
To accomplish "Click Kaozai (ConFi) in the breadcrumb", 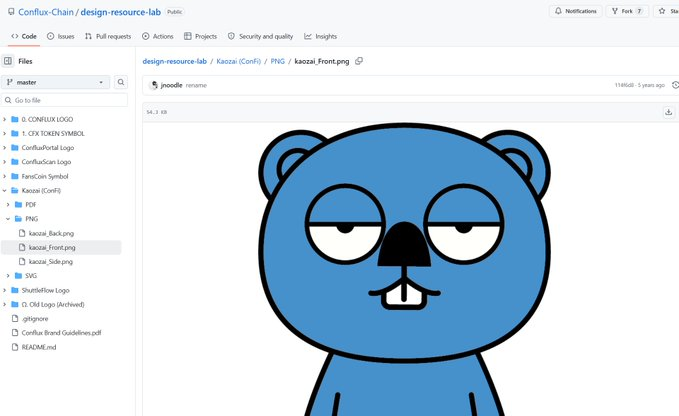I will [239, 61].
